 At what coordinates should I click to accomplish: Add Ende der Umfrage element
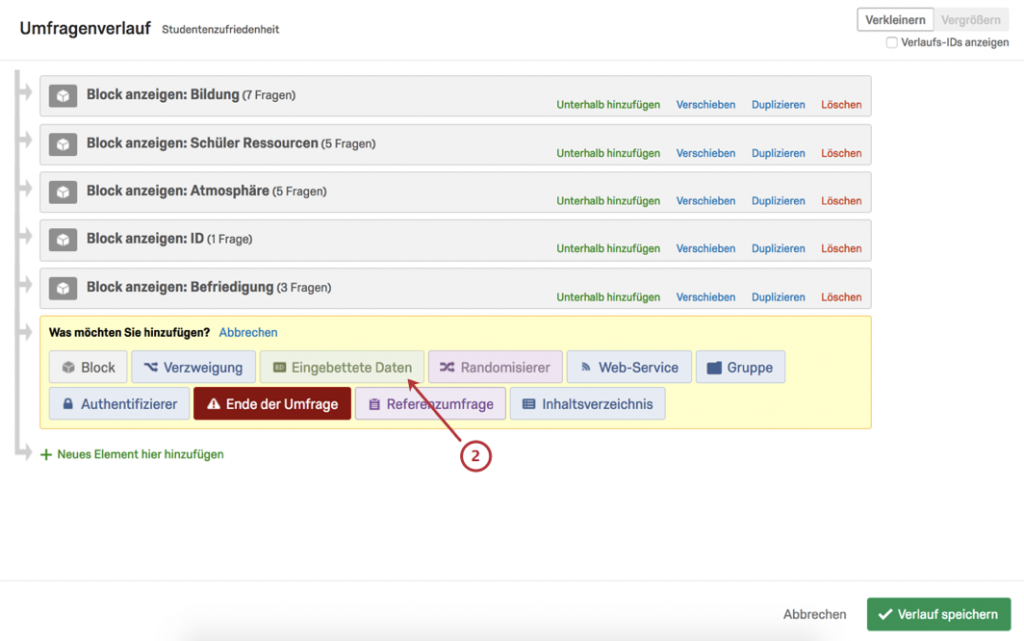[x=272, y=404]
